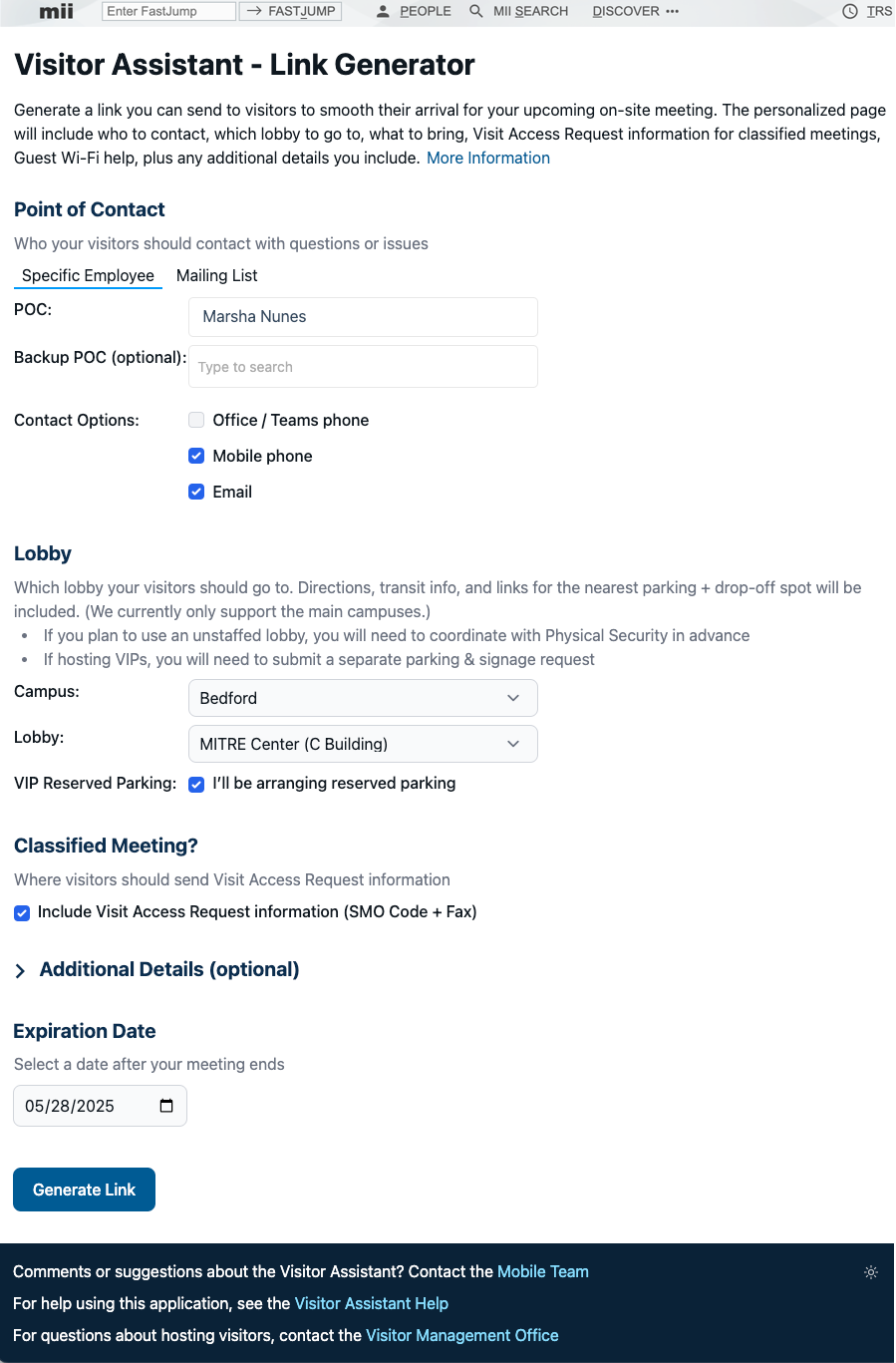The height and width of the screenshot is (1363, 896).
Task: Switch to the Mailing List tab
Action: click(x=216, y=275)
